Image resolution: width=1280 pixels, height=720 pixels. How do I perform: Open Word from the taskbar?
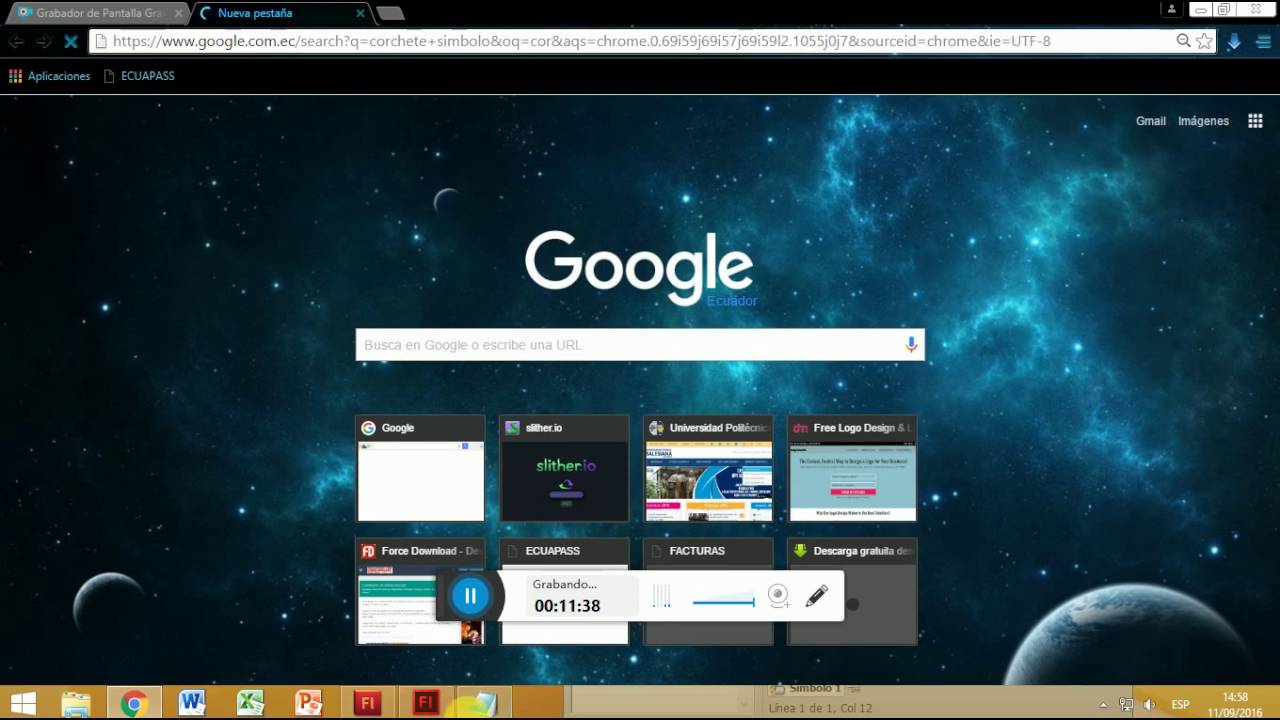click(192, 703)
